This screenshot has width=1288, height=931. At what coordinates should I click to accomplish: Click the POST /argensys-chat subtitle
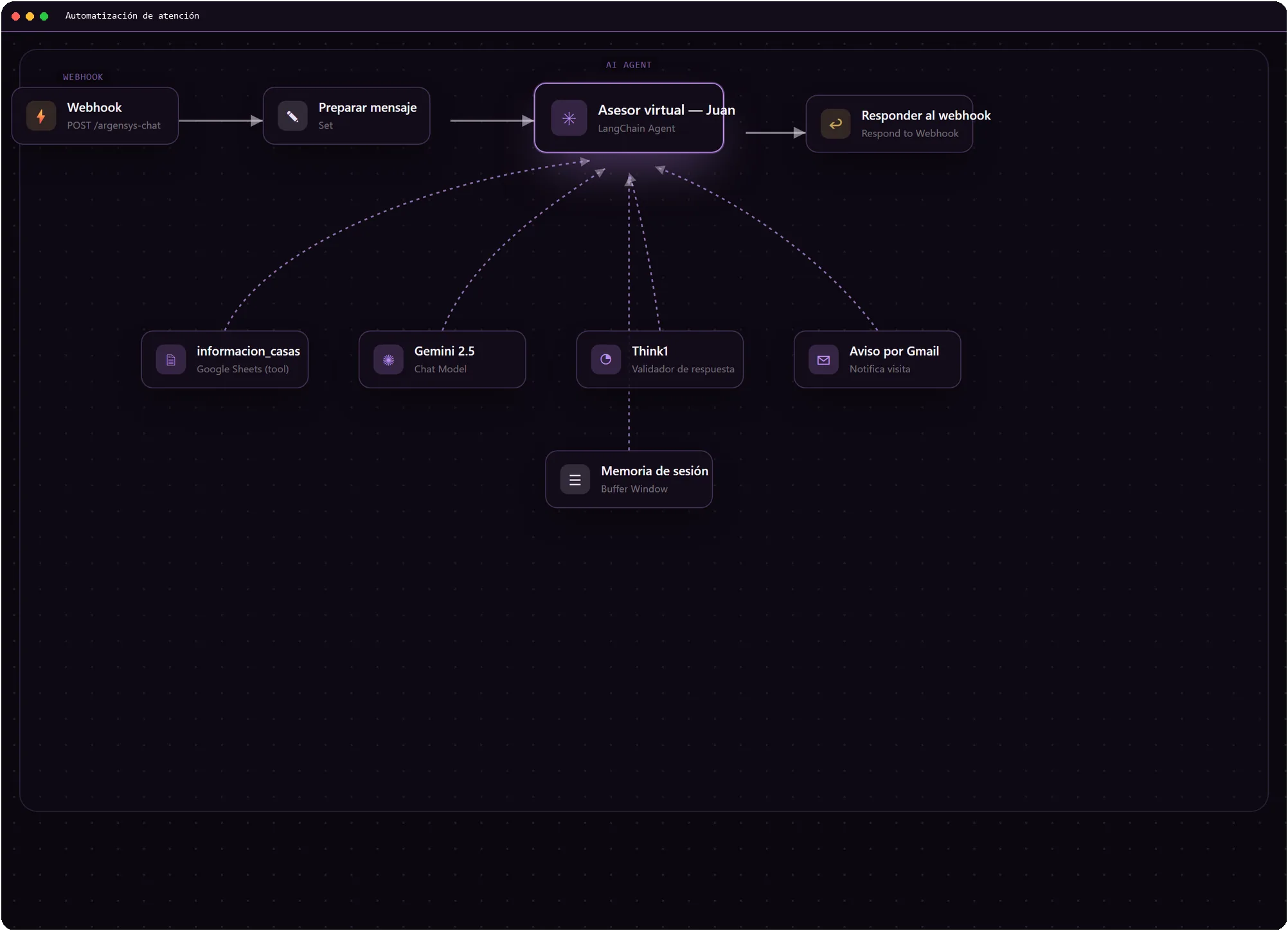[x=114, y=125]
